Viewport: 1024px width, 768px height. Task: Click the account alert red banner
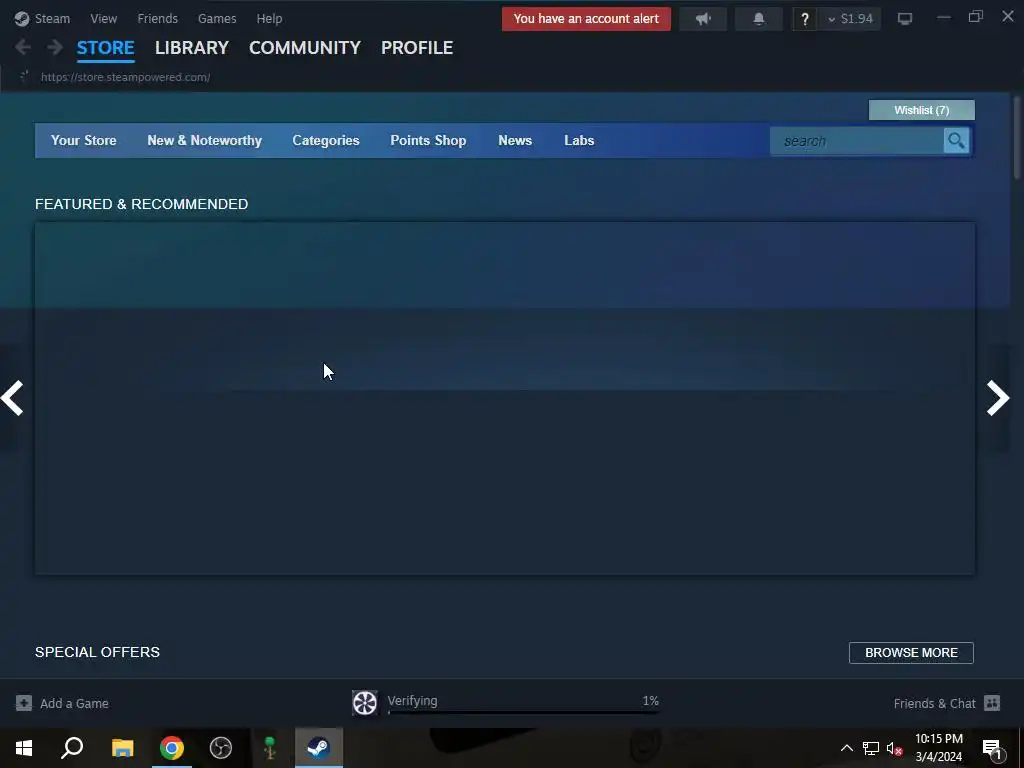(x=586, y=19)
